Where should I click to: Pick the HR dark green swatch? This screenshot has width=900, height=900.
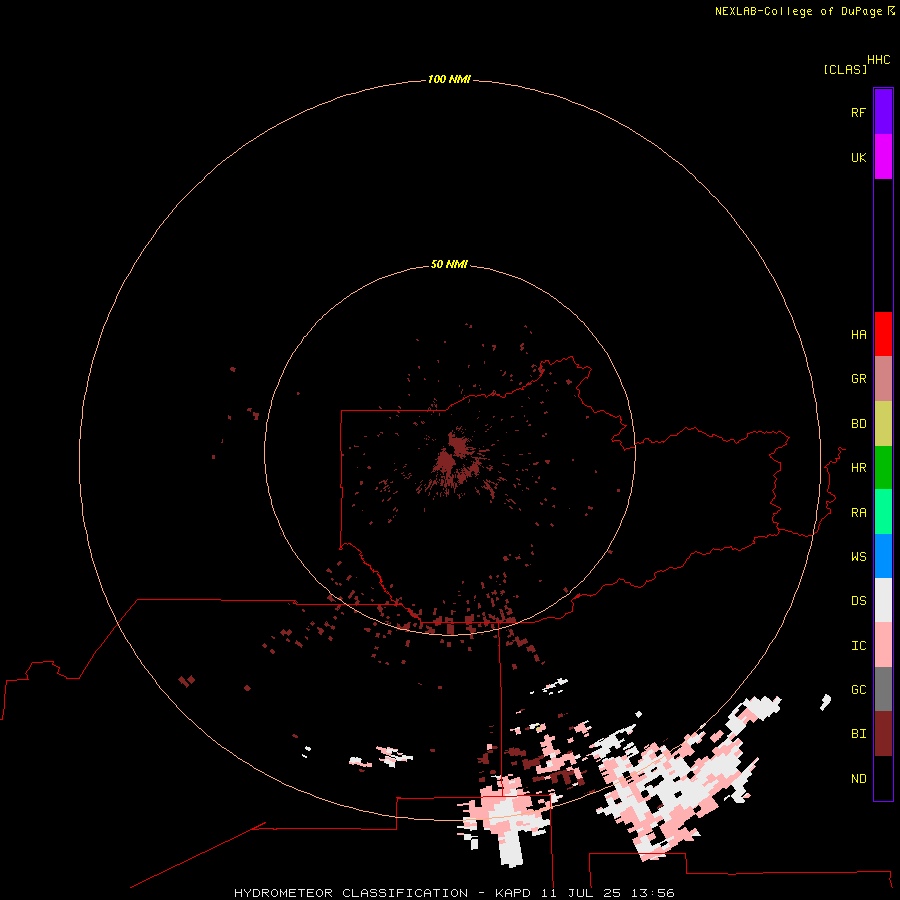[883, 468]
